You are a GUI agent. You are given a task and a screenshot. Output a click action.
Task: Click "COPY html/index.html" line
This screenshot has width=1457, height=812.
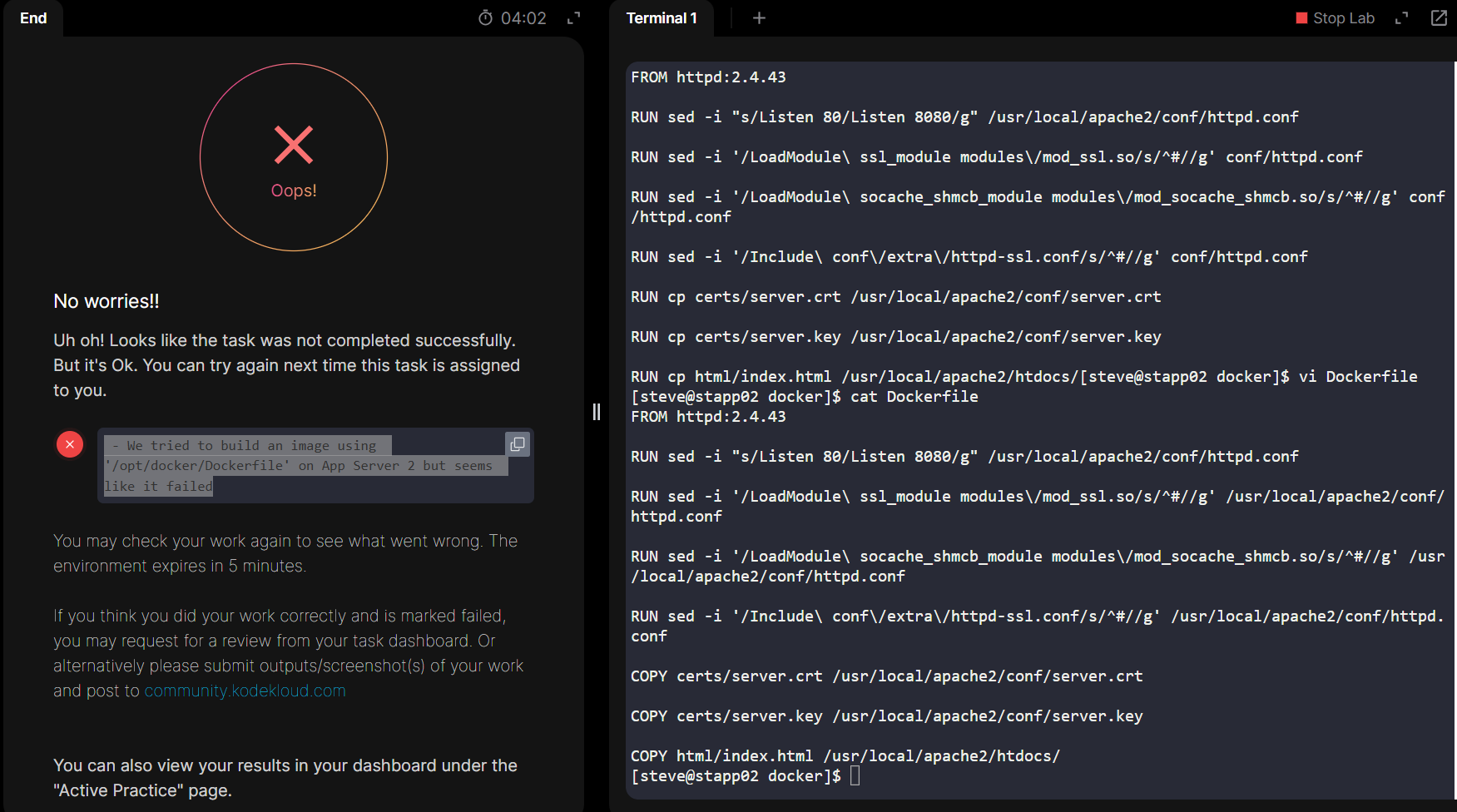845,756
